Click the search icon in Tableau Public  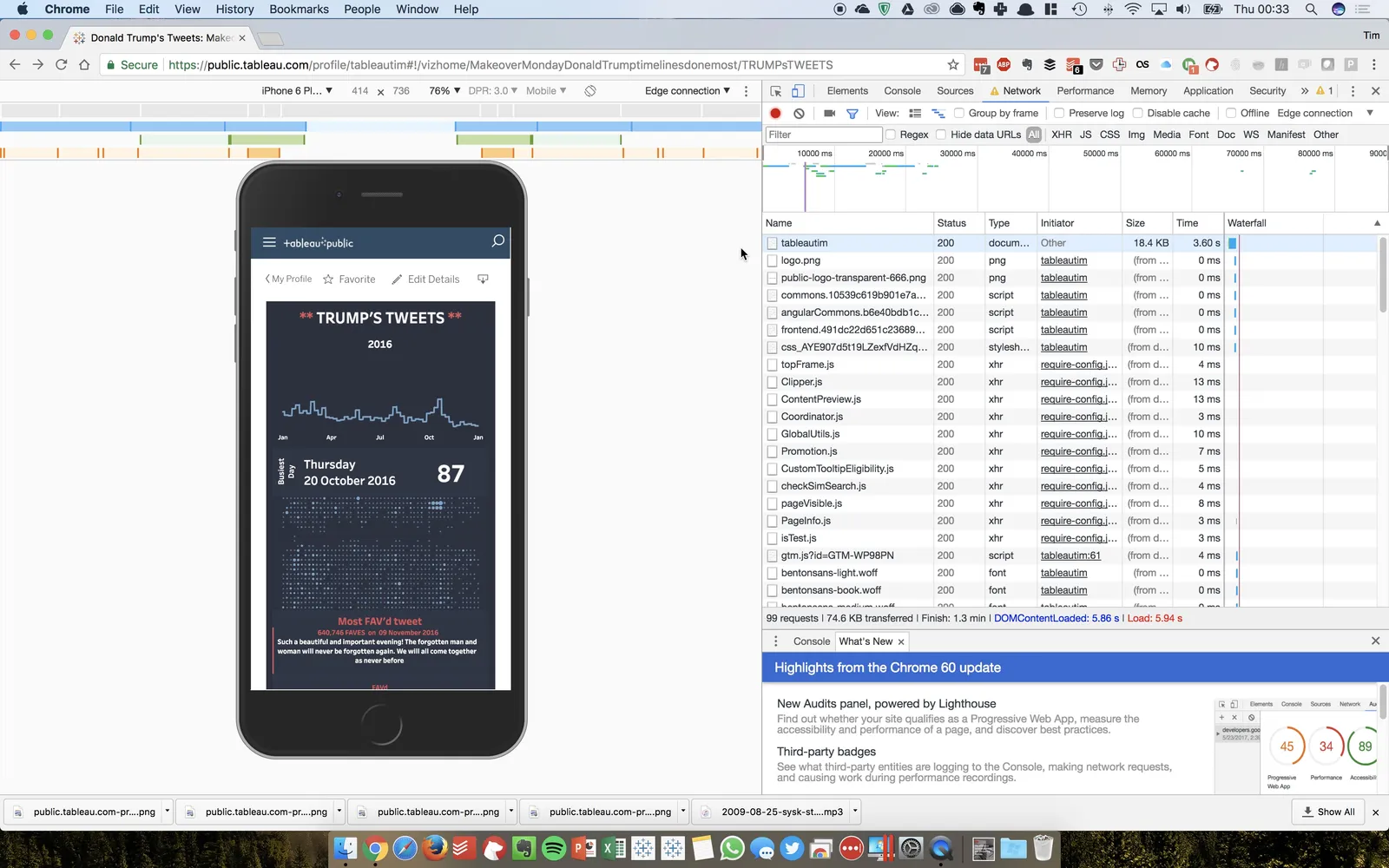coord(497,241)
